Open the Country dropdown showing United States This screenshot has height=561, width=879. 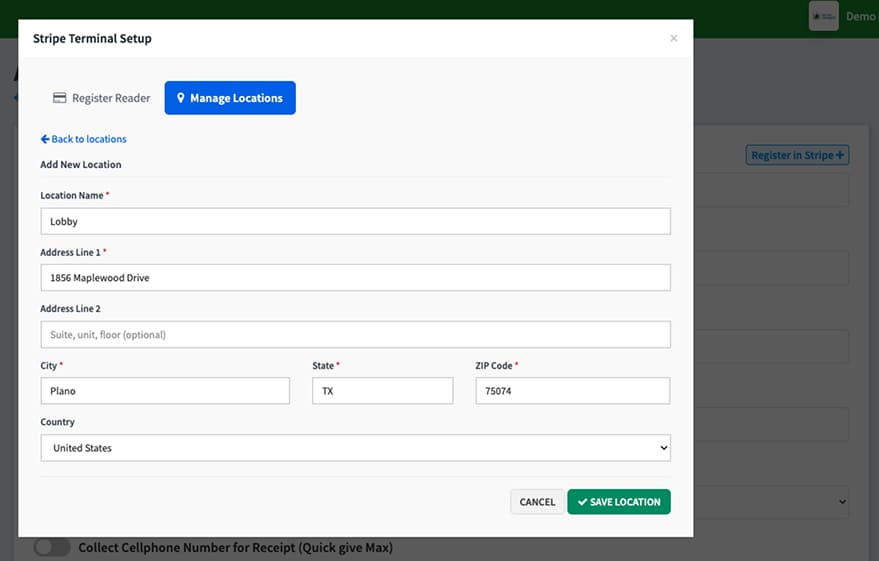tap(355, 448)
